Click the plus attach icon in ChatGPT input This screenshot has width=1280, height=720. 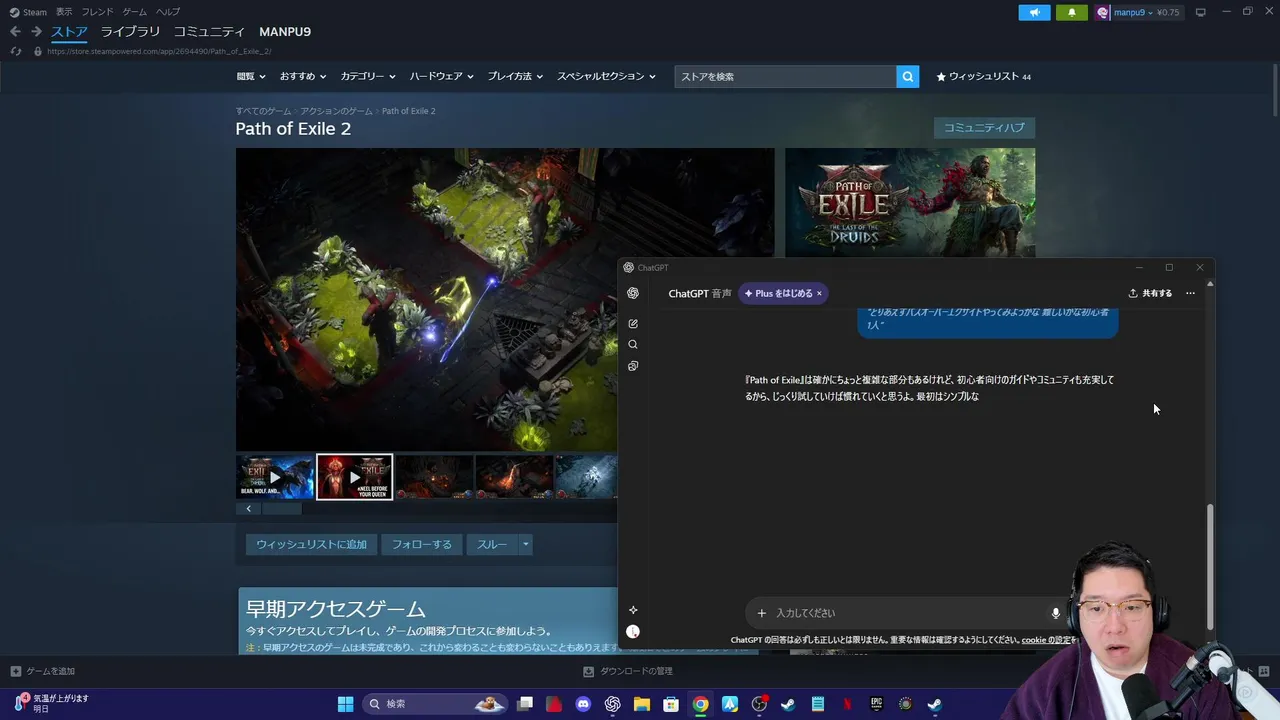point(762,613)
